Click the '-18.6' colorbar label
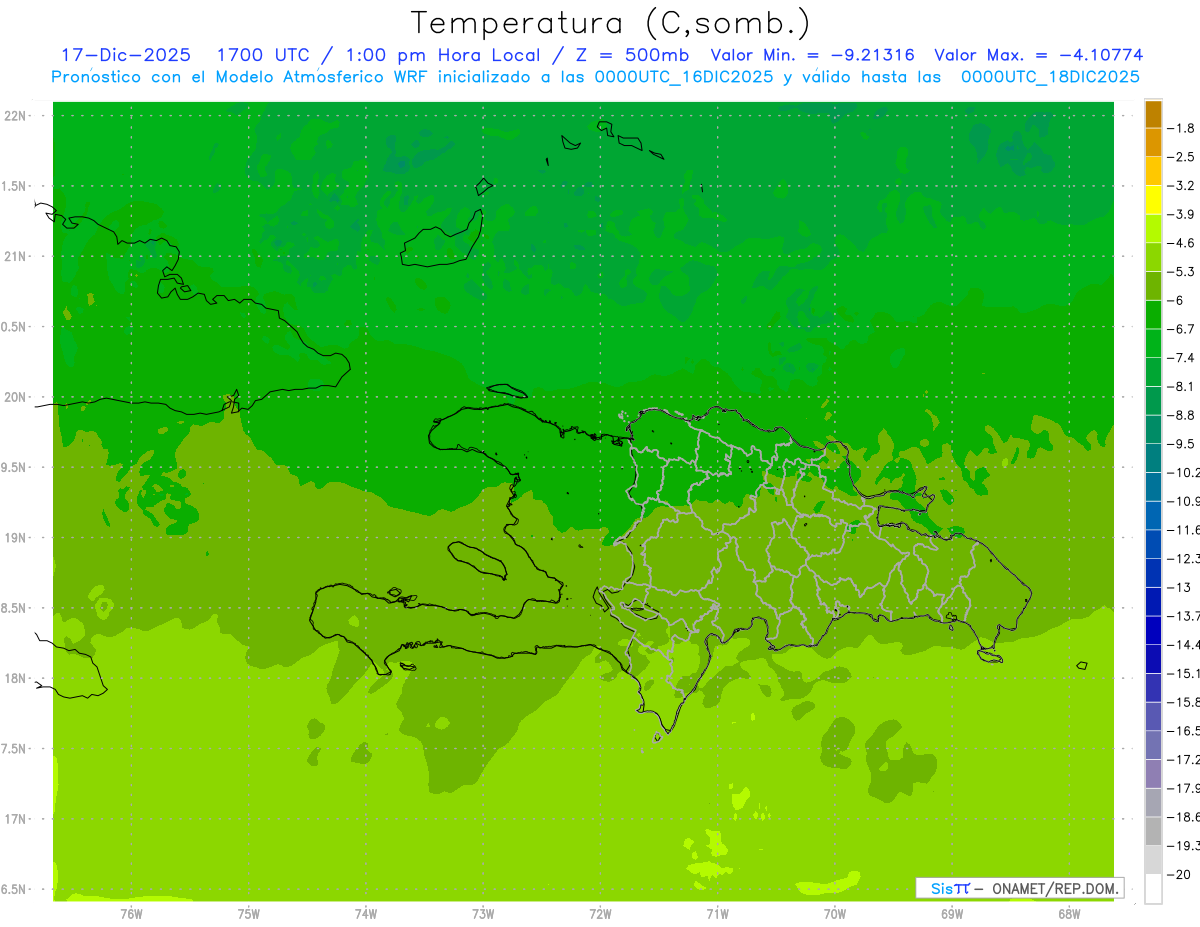 pyautogui.click(x=1184, y=817)
